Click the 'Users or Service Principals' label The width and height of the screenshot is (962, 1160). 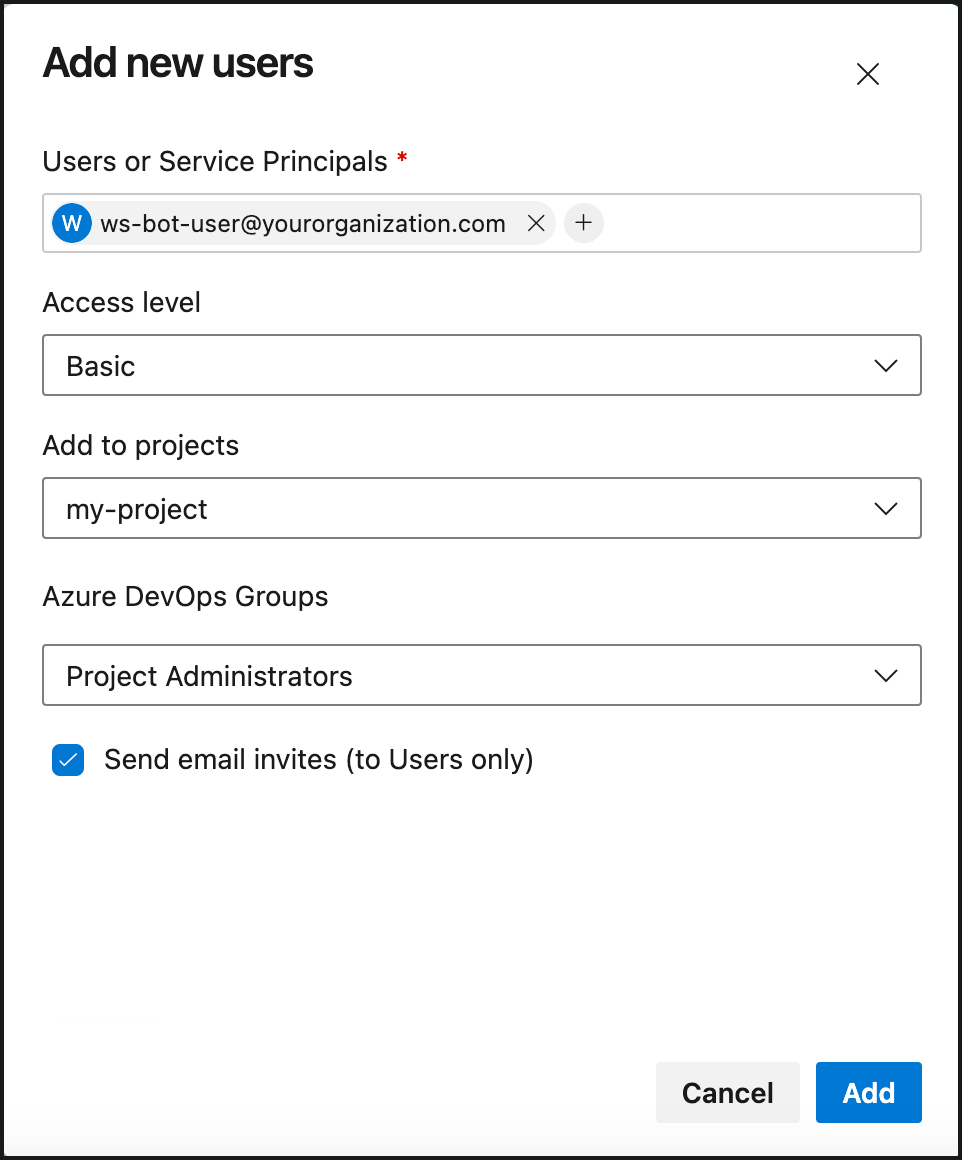[215, 161]
